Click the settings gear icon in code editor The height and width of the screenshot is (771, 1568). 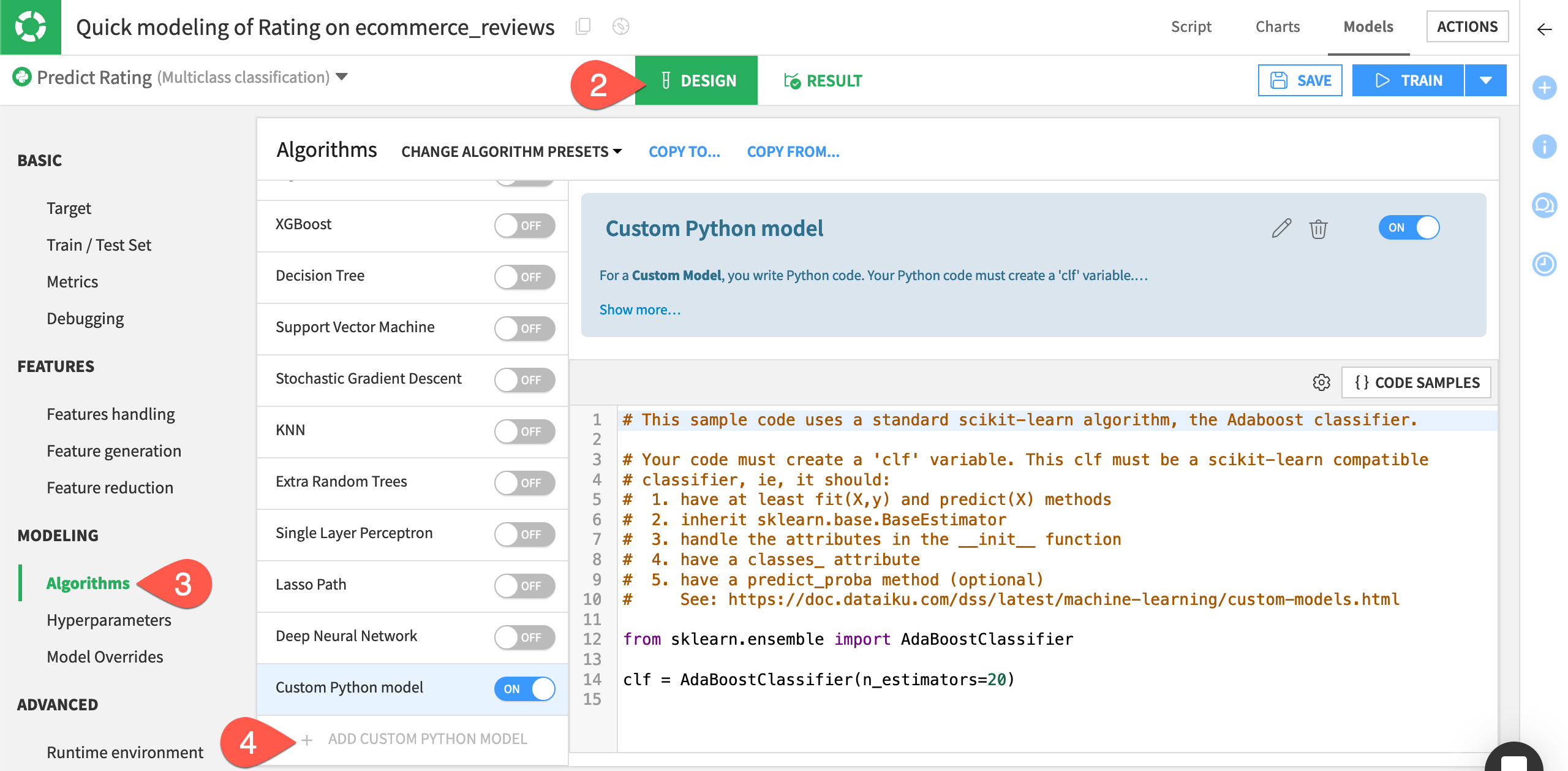pyautogui.click(x=1320, y=382)
